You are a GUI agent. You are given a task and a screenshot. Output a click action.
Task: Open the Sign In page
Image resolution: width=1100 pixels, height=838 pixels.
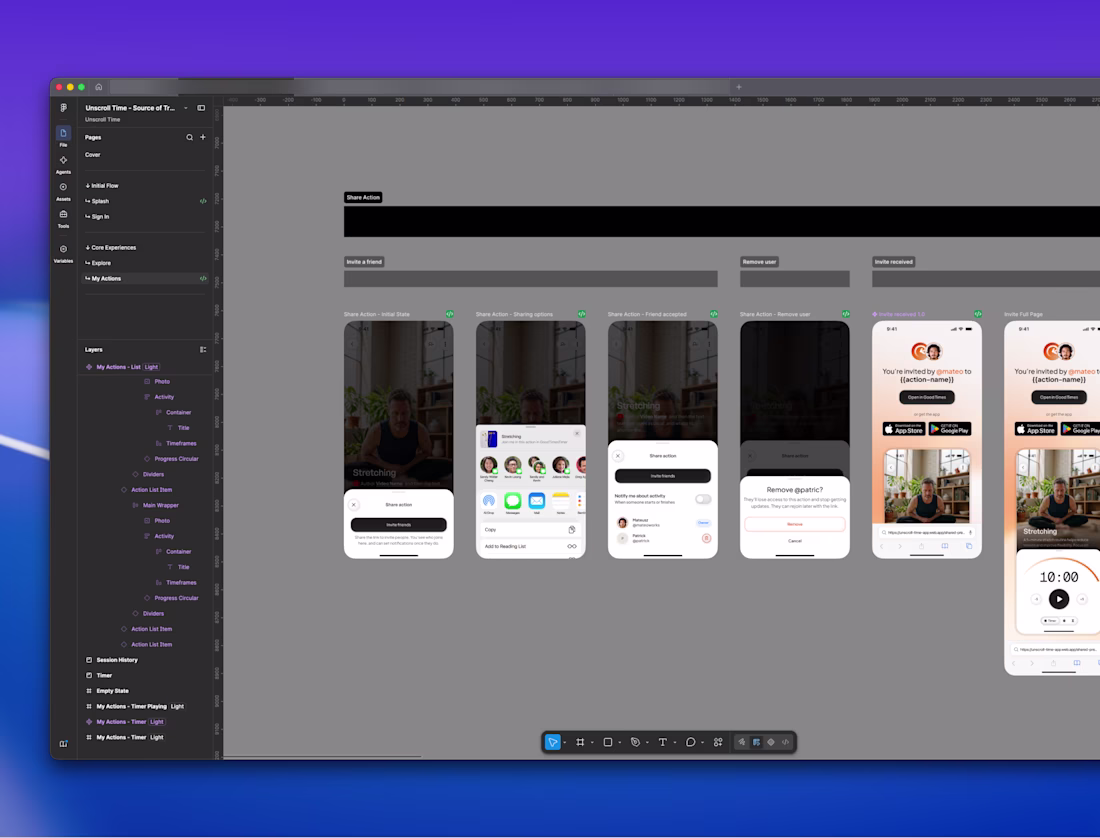[x=98, y=217]
